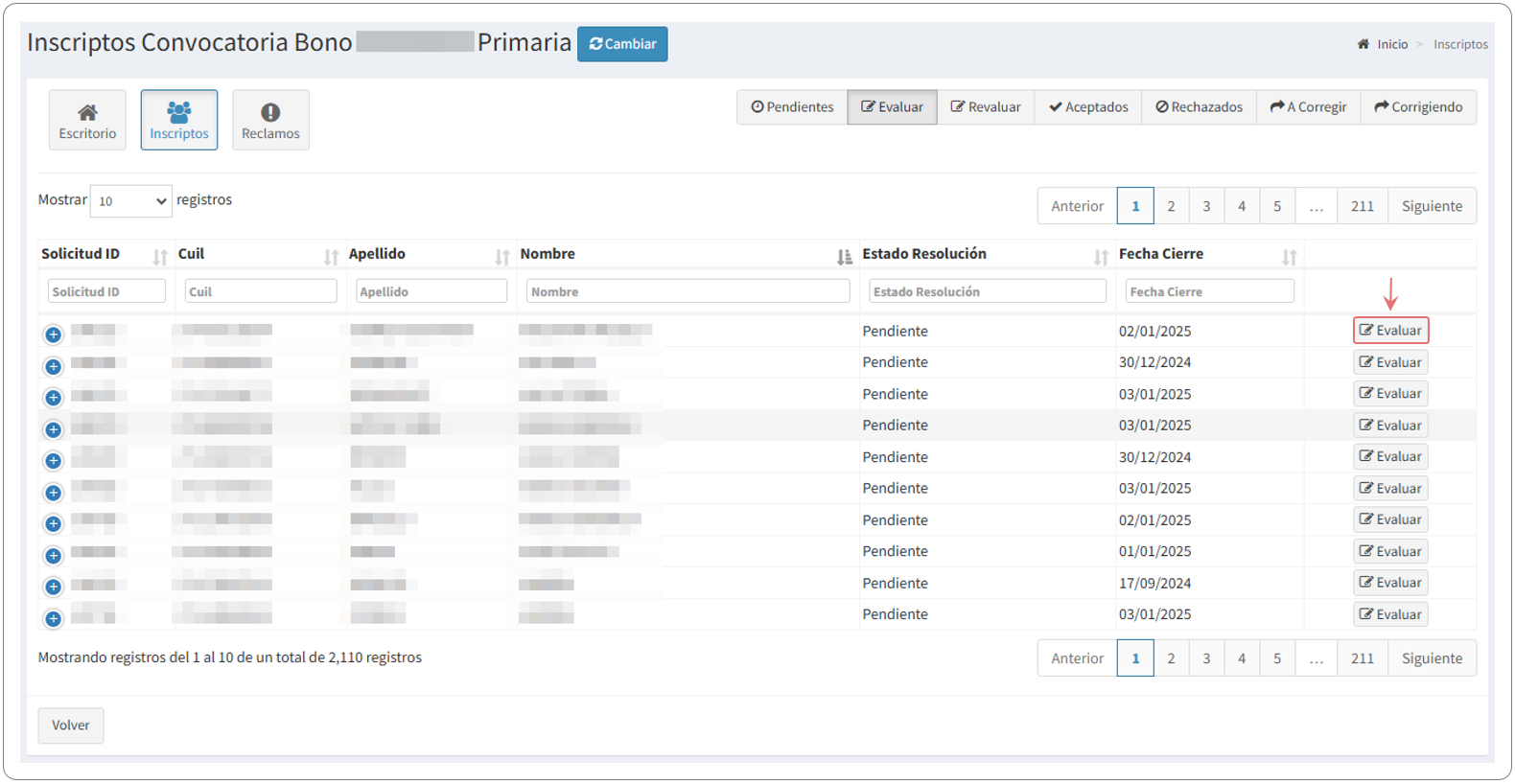
Task: Show the Rechazados filter tab
Action: [x=1199, y=107]
